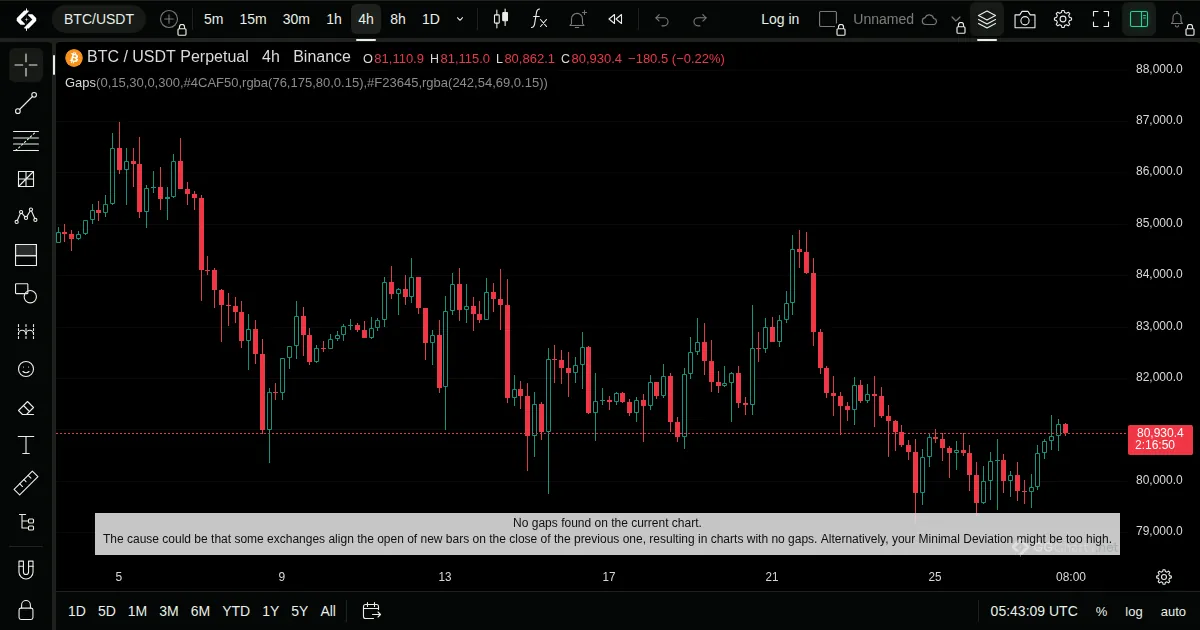Screen dimensions: 1200x630
Task: Select the trend line drawing tool
Action: pyautogui.click(x=26, y=103)
